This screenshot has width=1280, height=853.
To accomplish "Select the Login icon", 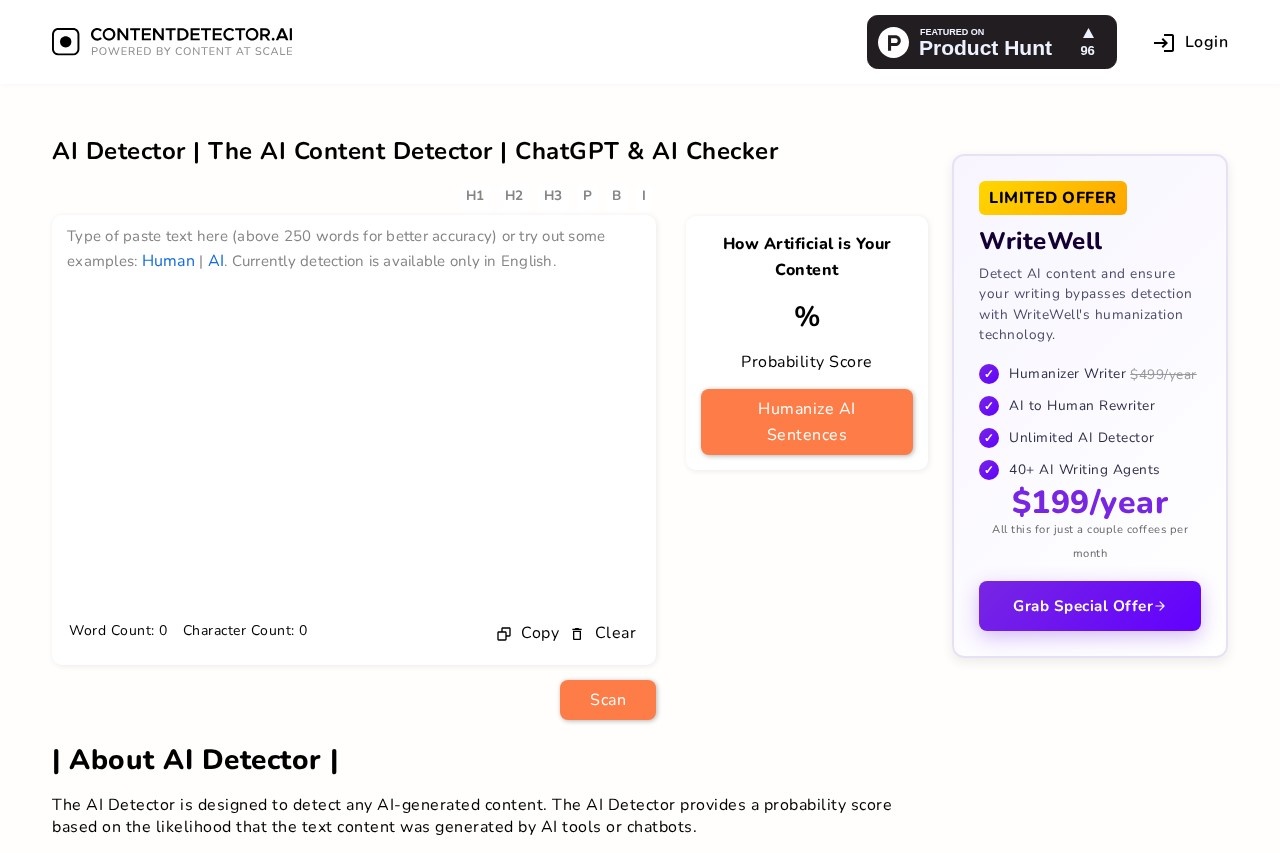I will [x=1163, y=42].
